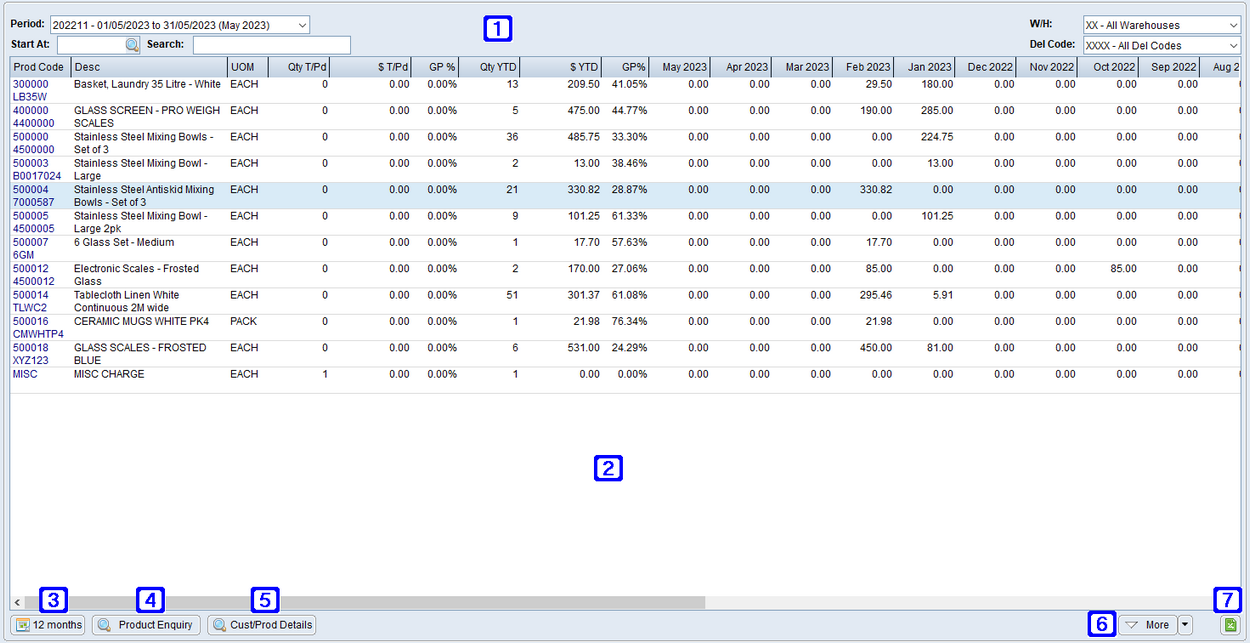Open Product Enquiry
Viewport: 1250px width, 643px height.
point(145,624)
